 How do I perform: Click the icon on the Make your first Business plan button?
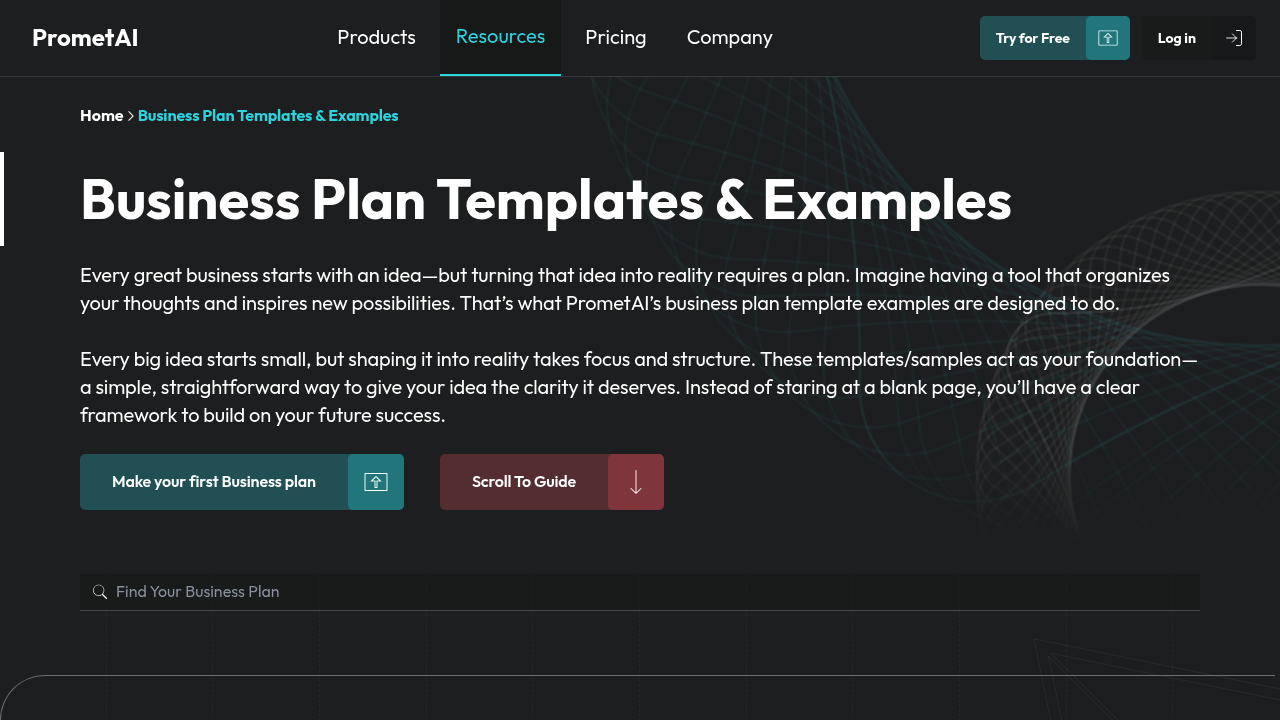pyautogui.click(x=376, y=482)
